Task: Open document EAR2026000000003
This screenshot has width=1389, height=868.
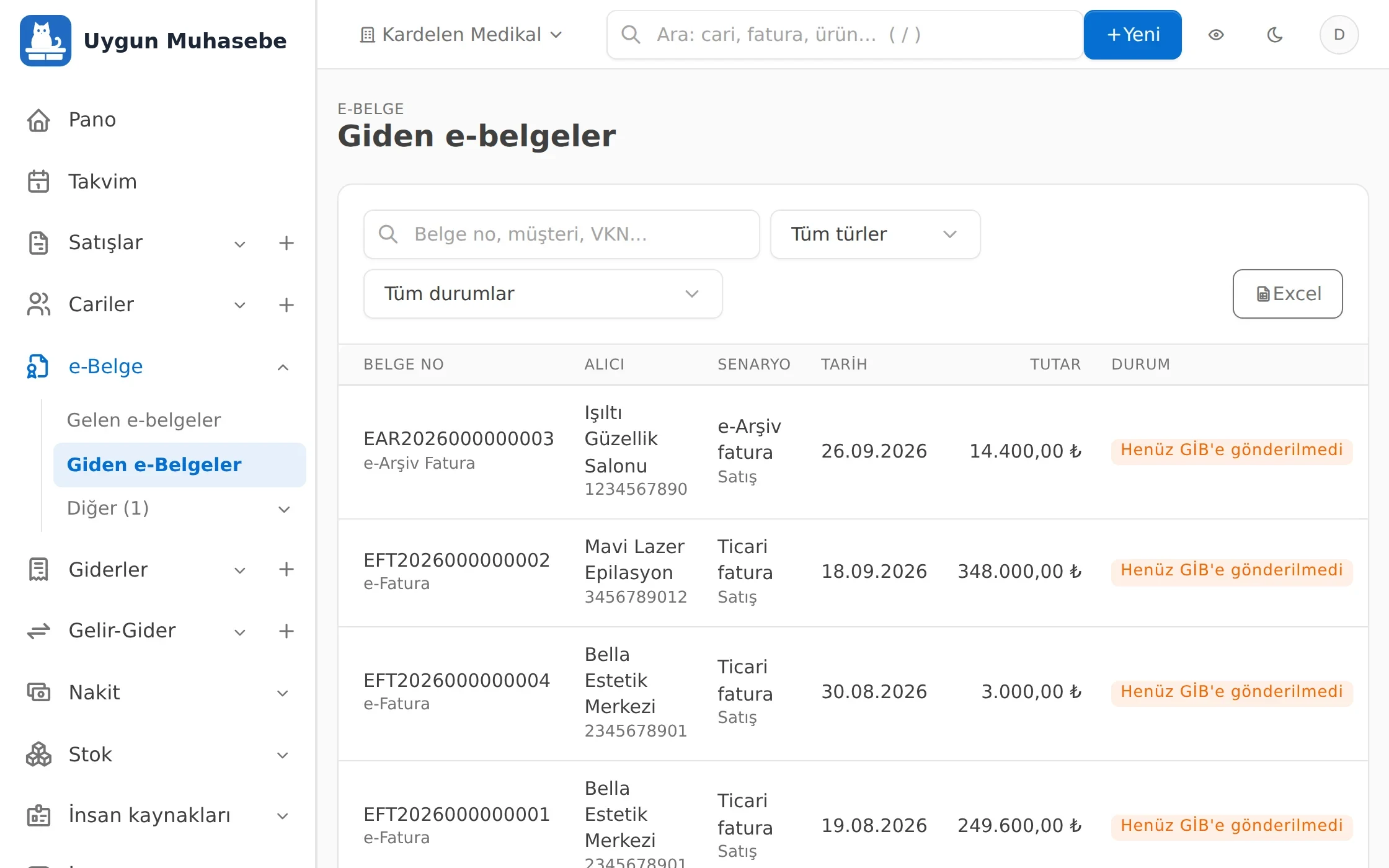Action: point(458,439)
